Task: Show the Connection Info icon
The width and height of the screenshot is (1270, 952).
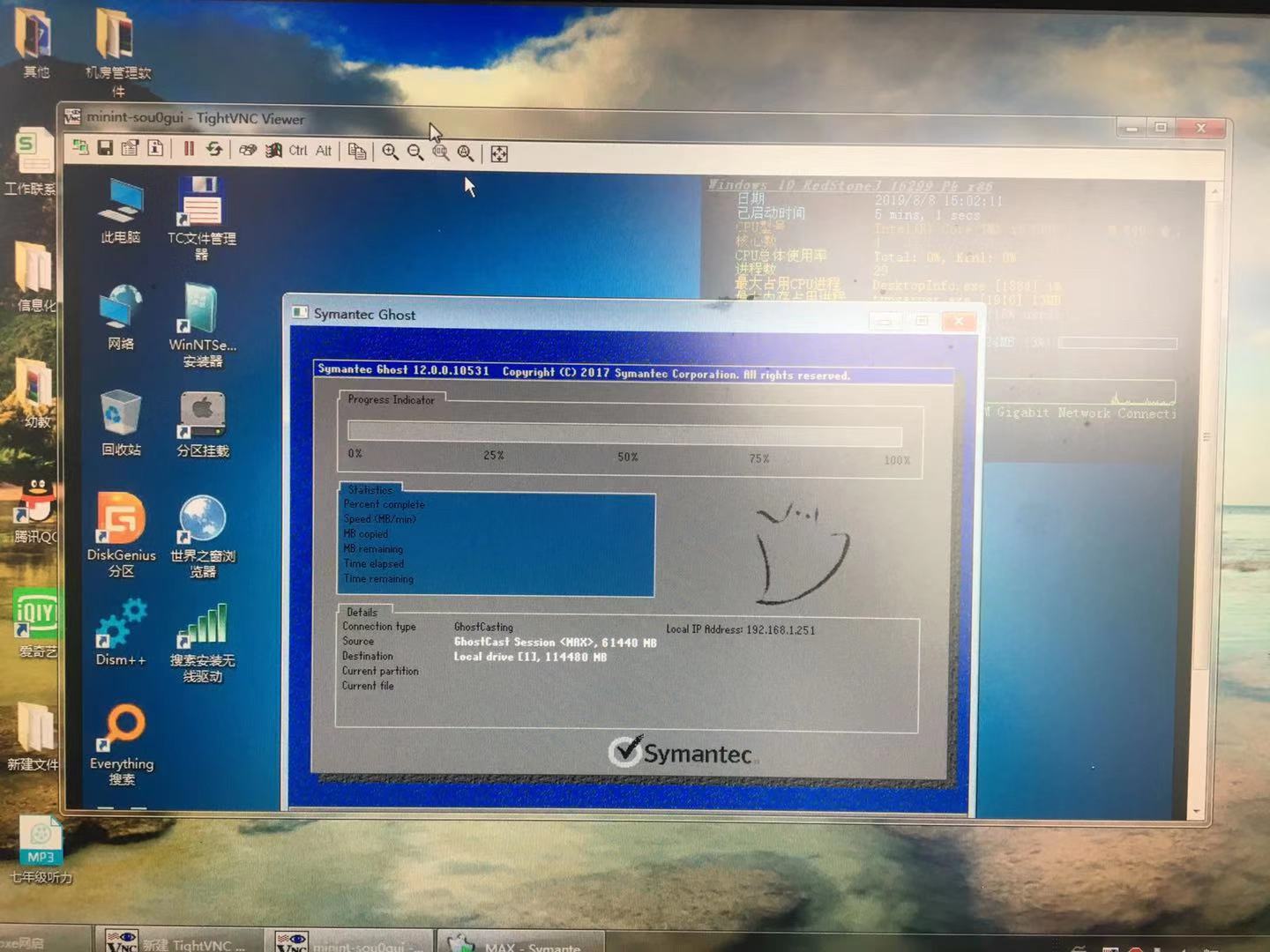Action: pos(155,148)
